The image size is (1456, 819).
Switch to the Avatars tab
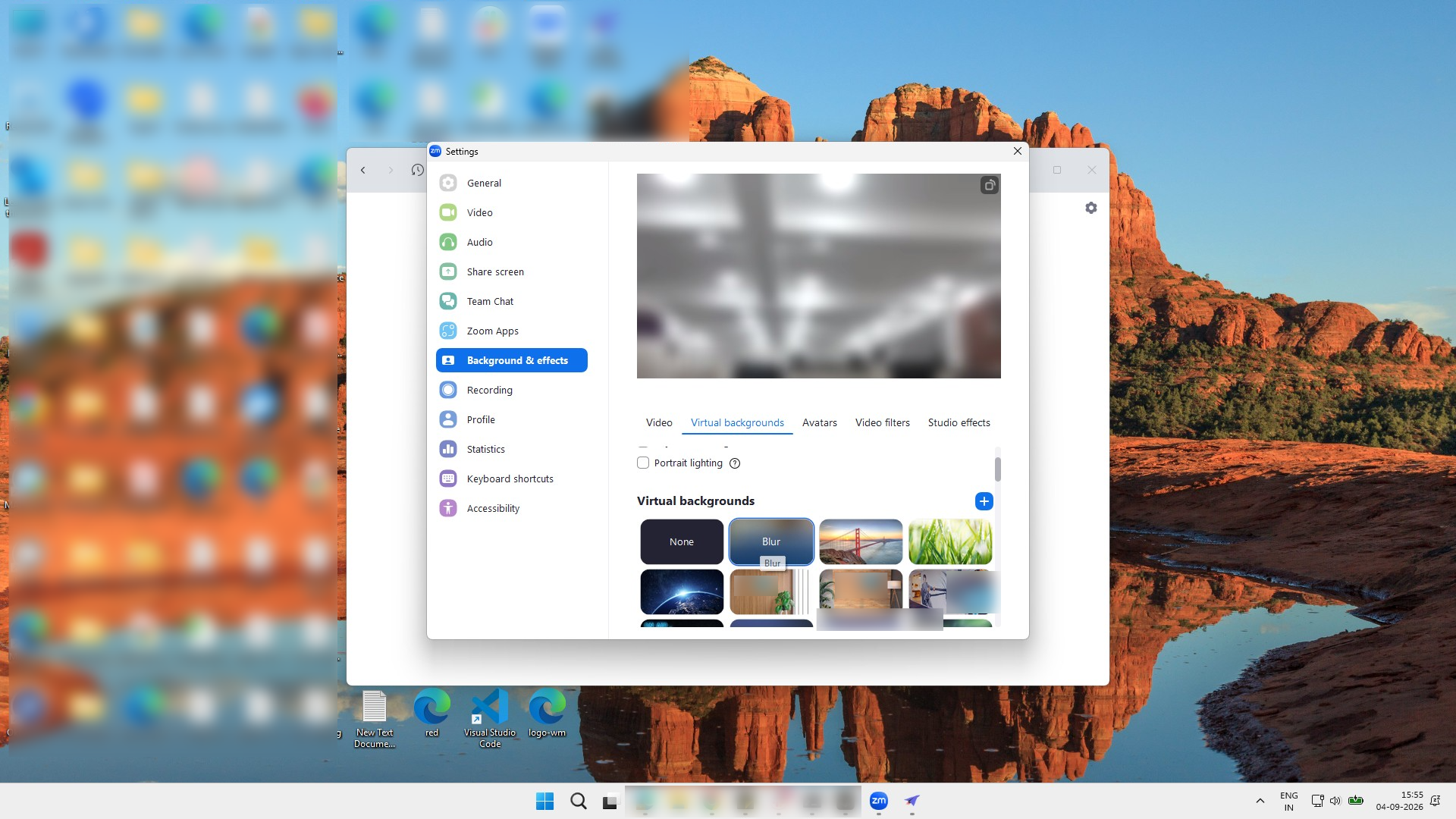820,422
